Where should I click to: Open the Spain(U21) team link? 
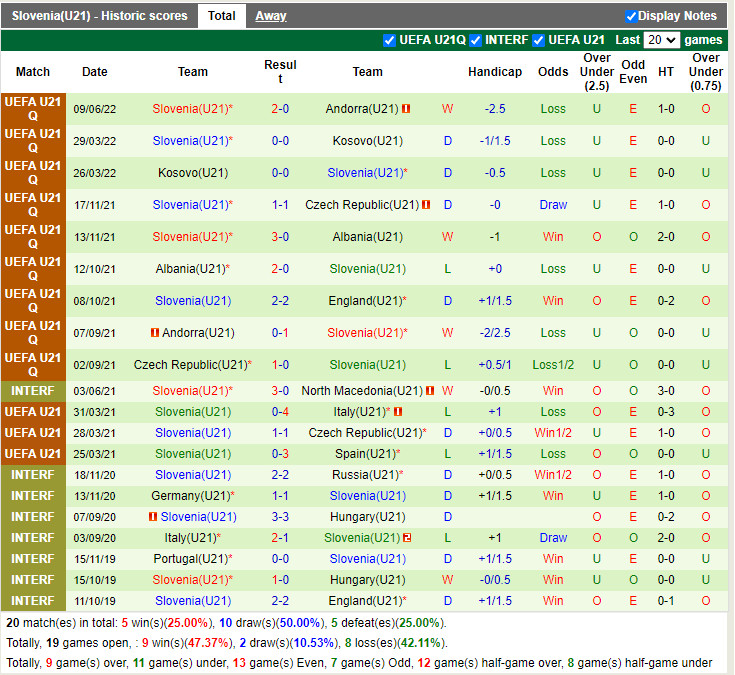coord(367,454)
